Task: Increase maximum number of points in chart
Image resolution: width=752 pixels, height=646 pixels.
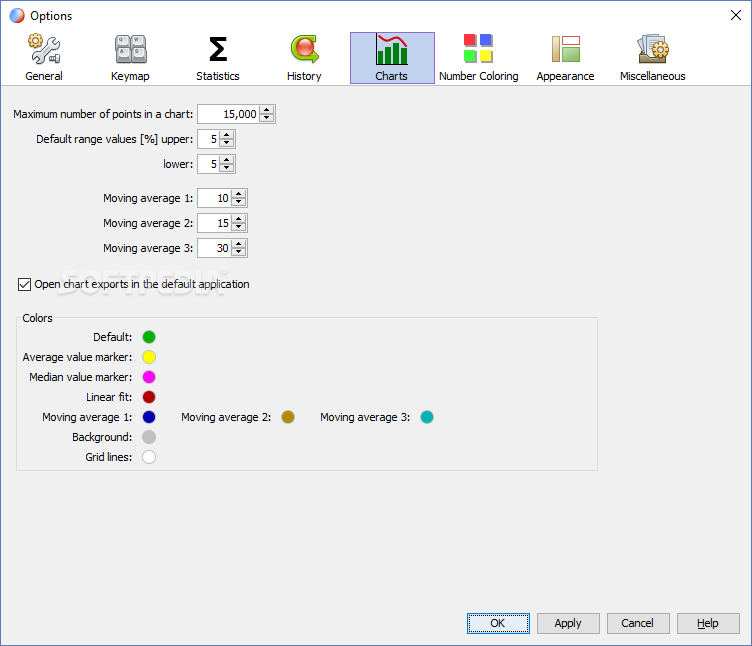Action: click(x=267, y=110)
